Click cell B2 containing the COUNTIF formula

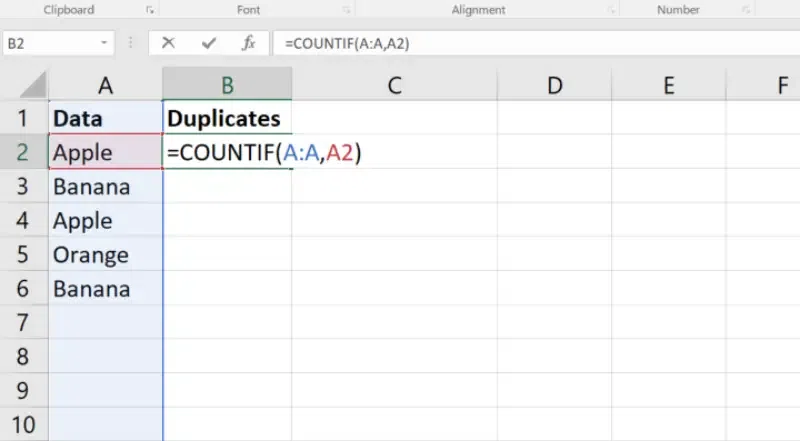tap(227, 153)
